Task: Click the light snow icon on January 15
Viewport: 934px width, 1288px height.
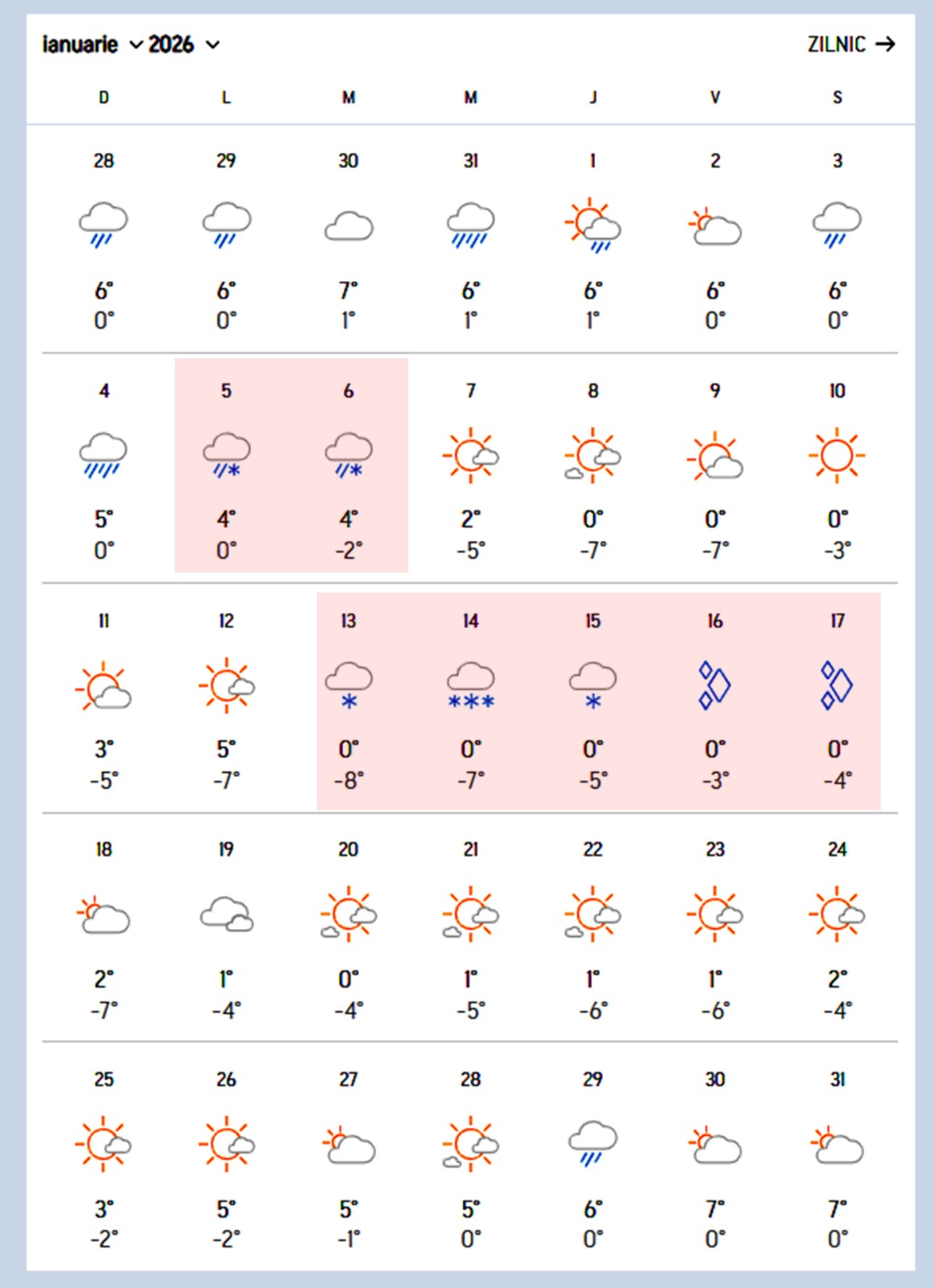Action: point(593,686)
